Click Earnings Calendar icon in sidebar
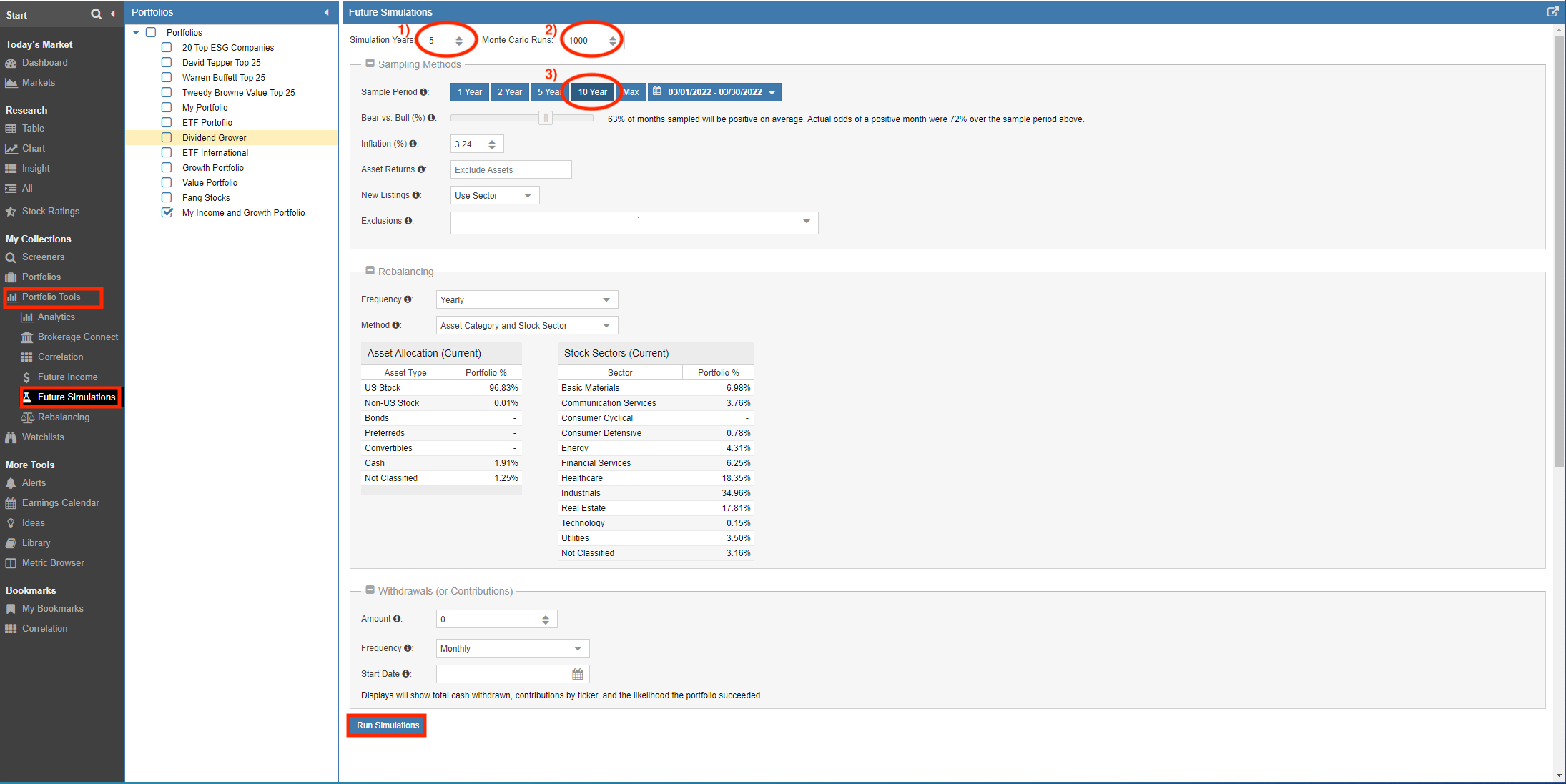The width and height of the screenshot is (1566, 784). click(11, 503)
